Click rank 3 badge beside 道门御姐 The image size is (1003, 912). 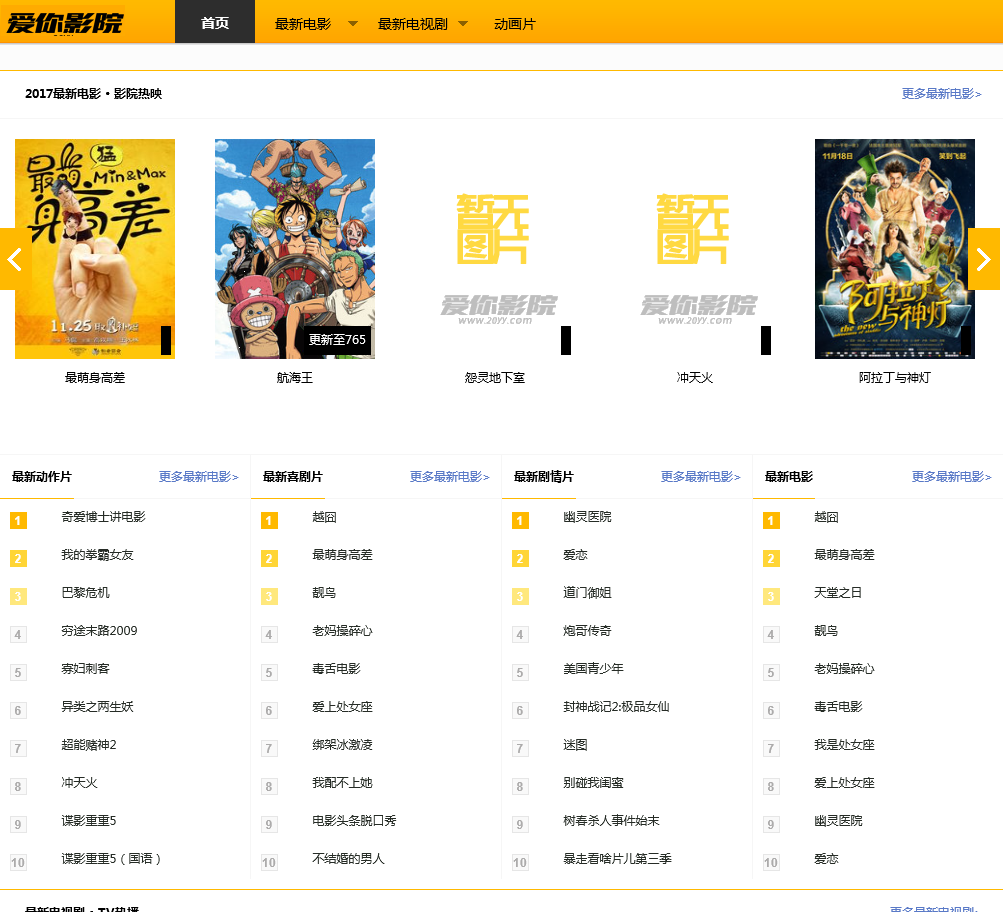click(x=520, y=597)
